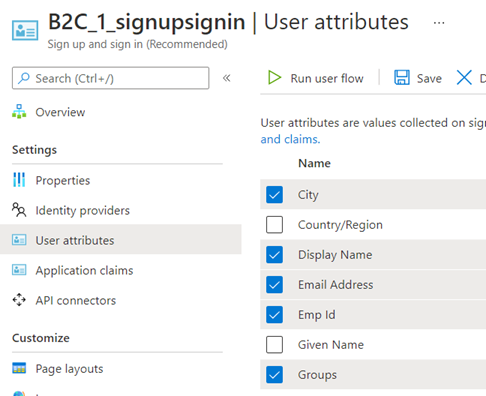Check the Country/Region attribute checkbox

(274, 225)
